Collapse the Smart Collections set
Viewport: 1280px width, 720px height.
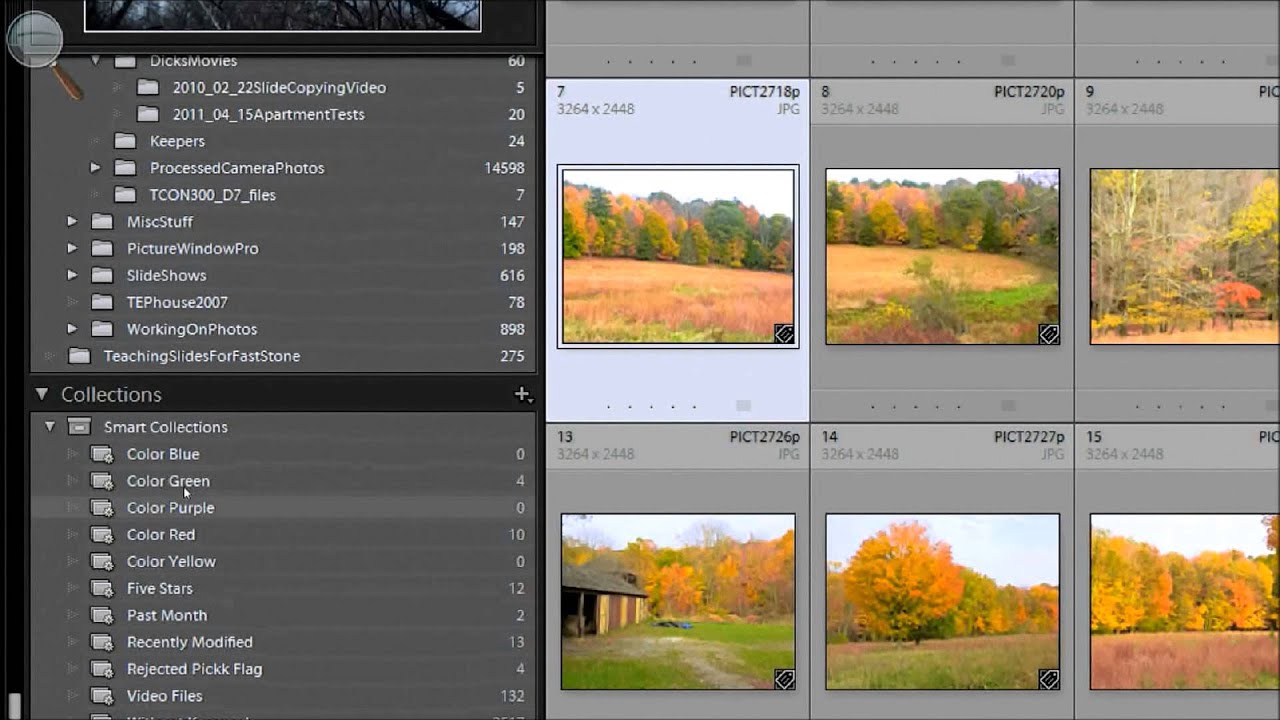point(50,427)
